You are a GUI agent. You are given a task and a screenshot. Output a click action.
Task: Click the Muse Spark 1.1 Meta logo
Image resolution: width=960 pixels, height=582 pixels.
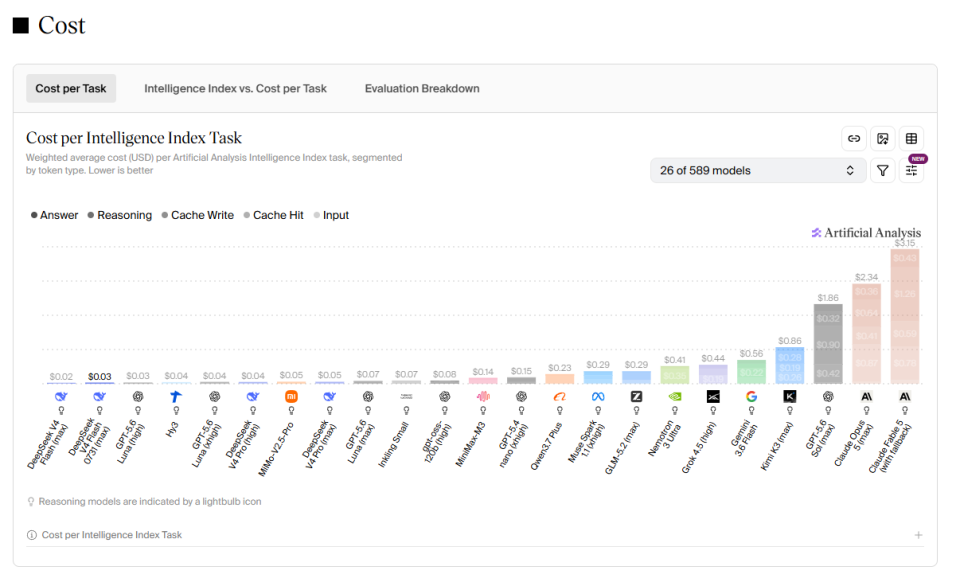pyautogui.click(x=598, y=397)
